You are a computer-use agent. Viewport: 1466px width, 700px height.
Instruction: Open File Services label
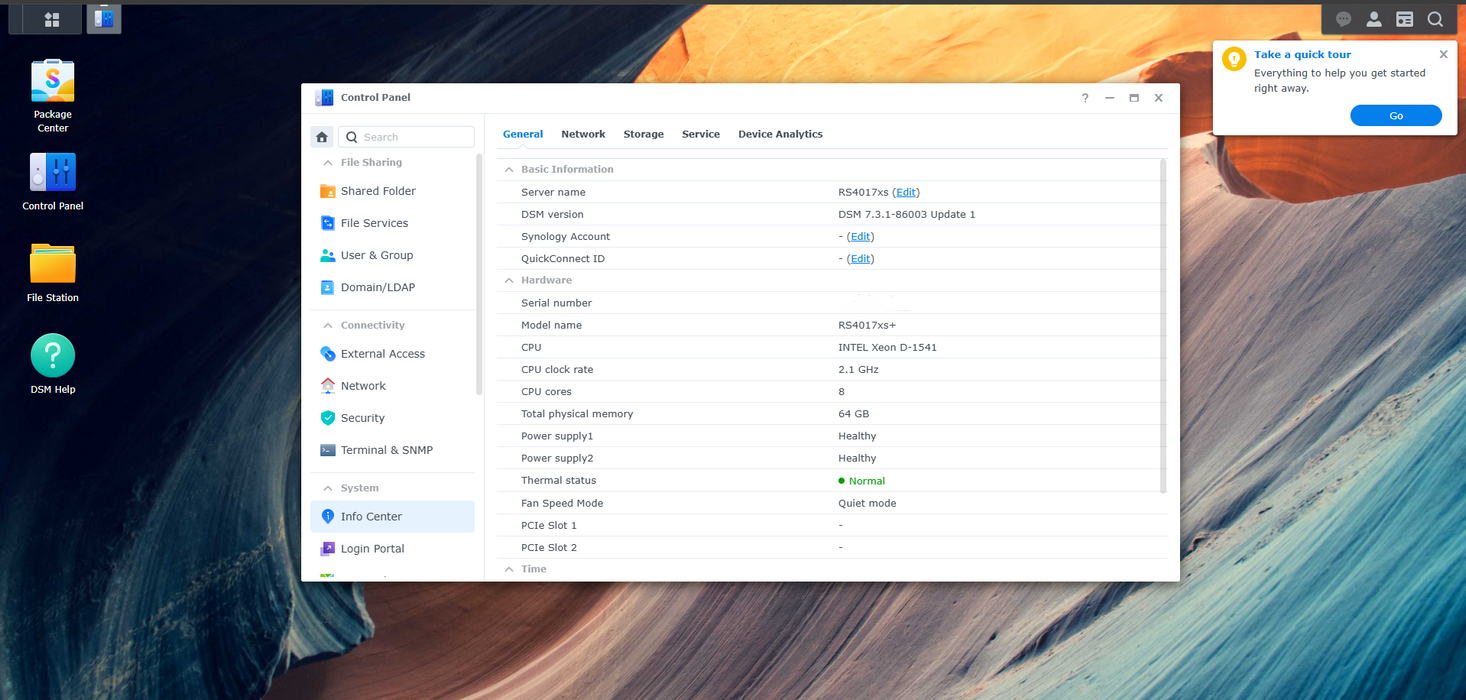(374, 223)
